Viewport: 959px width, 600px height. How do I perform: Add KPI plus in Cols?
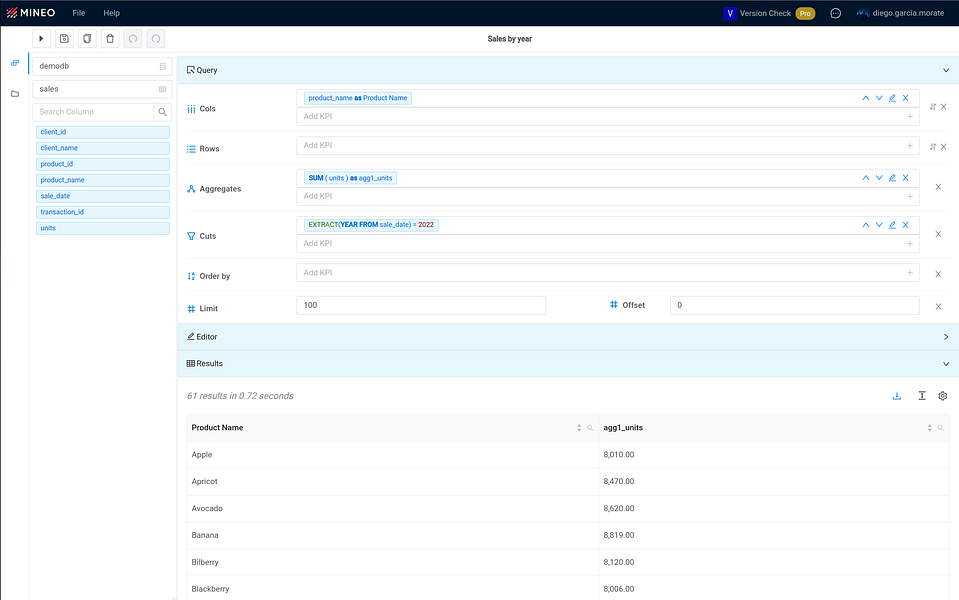pos(909,116)
